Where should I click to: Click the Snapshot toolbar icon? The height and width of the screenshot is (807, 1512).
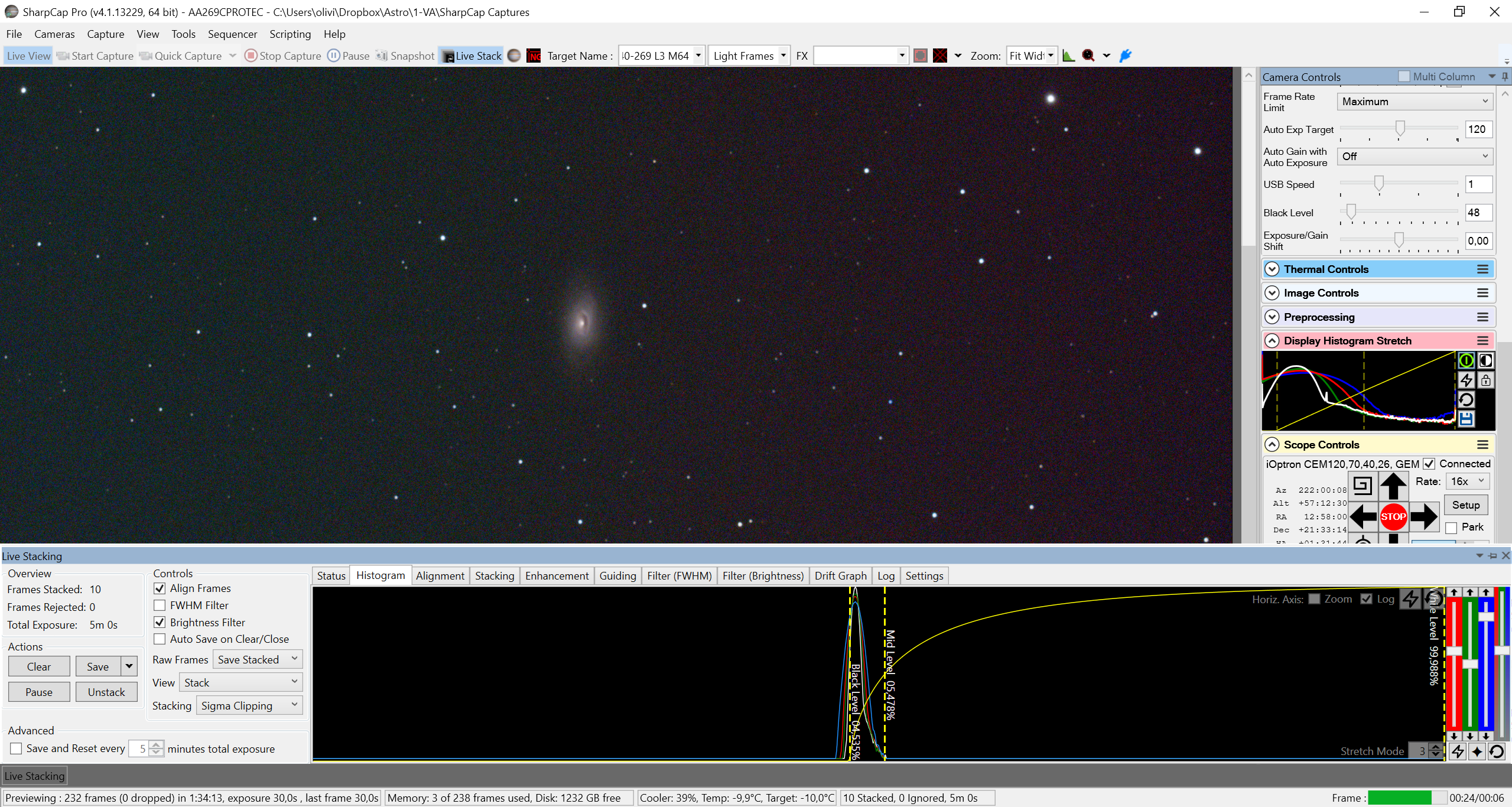point(405,56)
